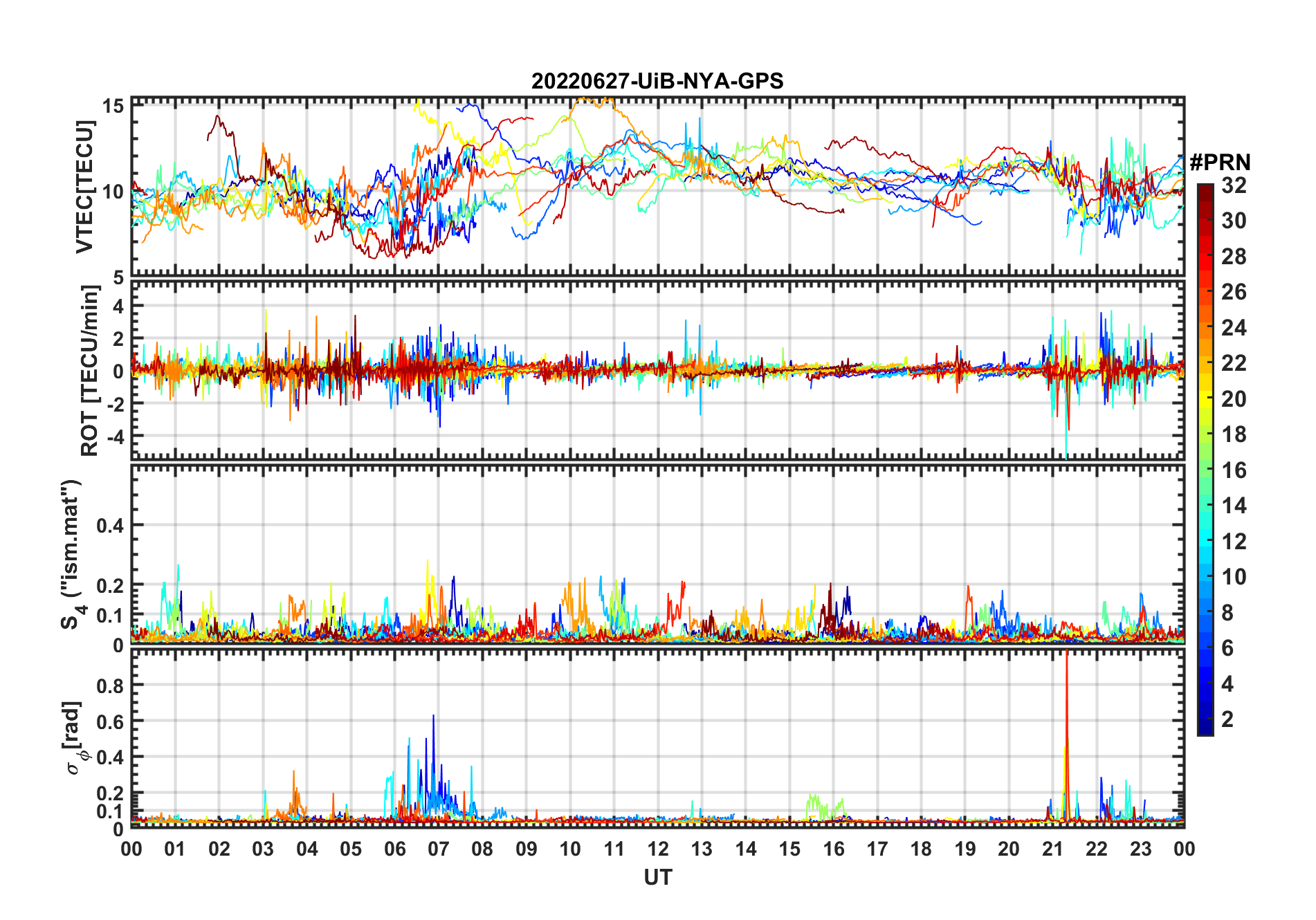Click the green colorbar band near PRN 16
This screenshot has width=1316, height=920.
click(1205, 470)
